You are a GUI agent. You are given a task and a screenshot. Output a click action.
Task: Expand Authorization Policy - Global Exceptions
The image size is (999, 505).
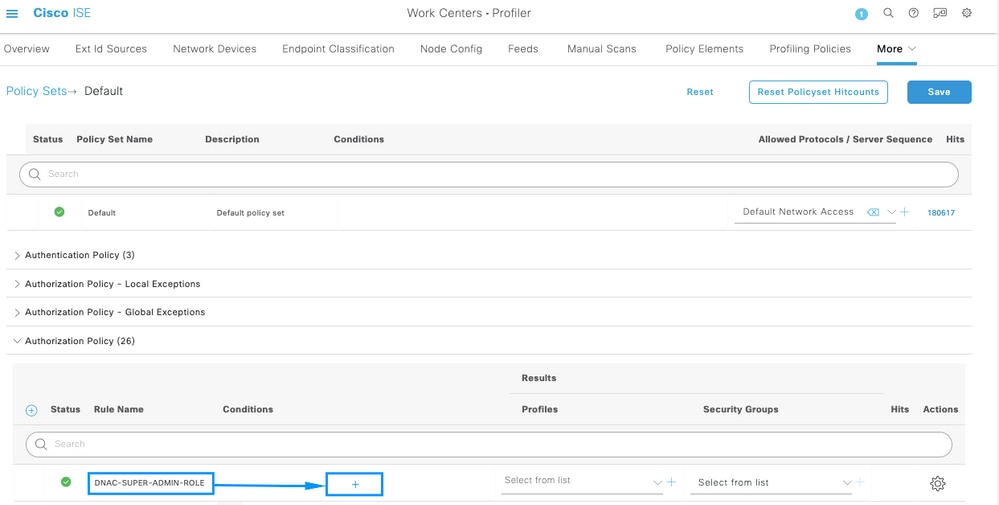click(x=17, y=312)
